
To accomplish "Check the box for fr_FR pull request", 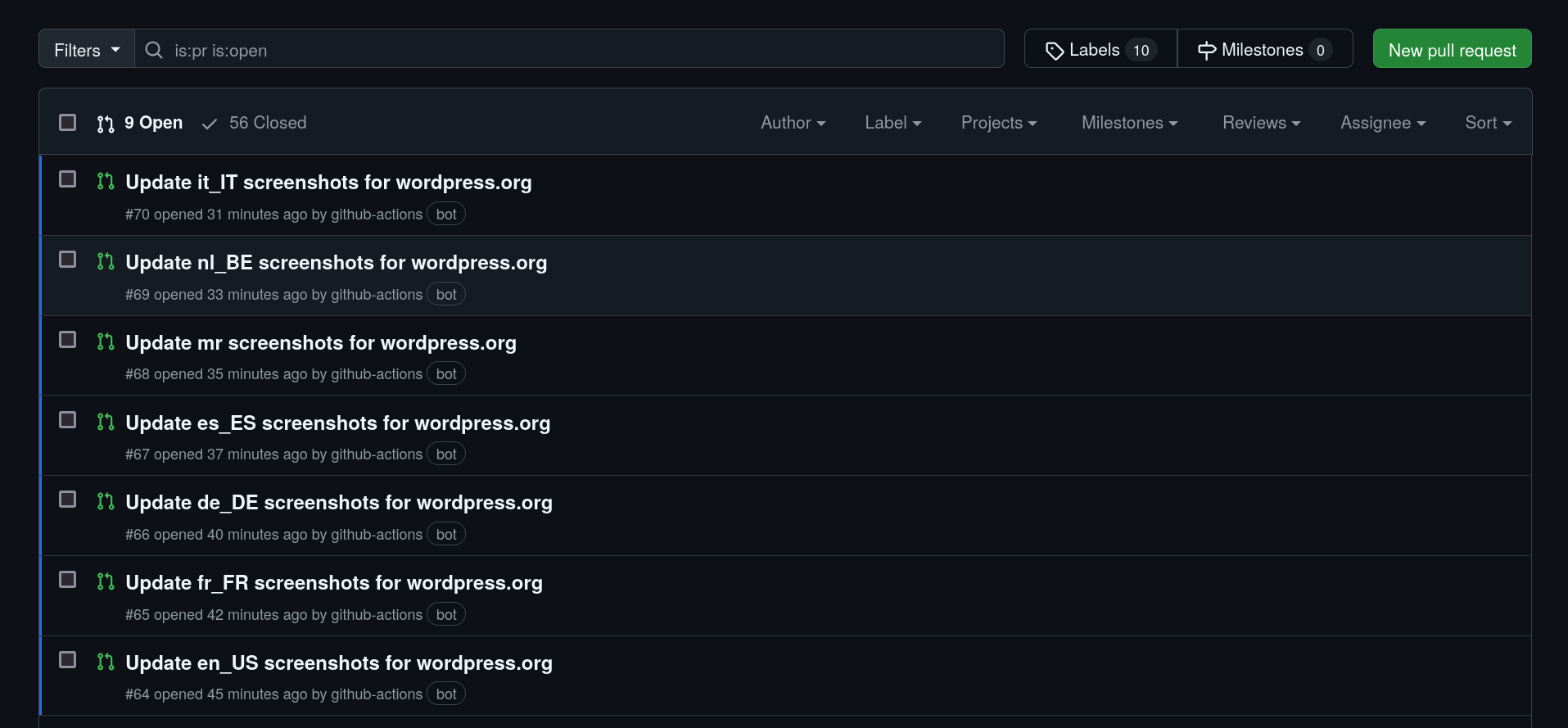I will (68, 580).
